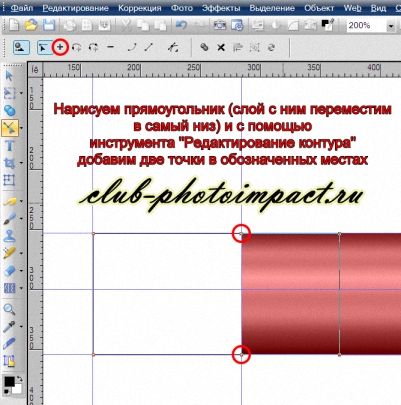Select the yellow Retouch smudge tool
This screenshot has width=401, height=405.
click(10, 202)
